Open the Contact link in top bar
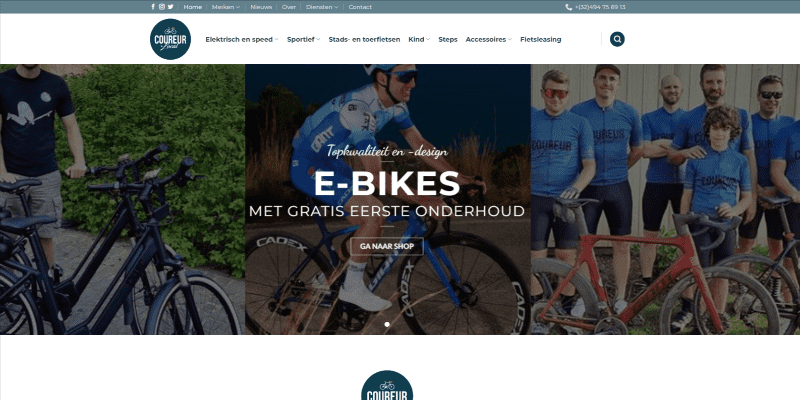 360,7
